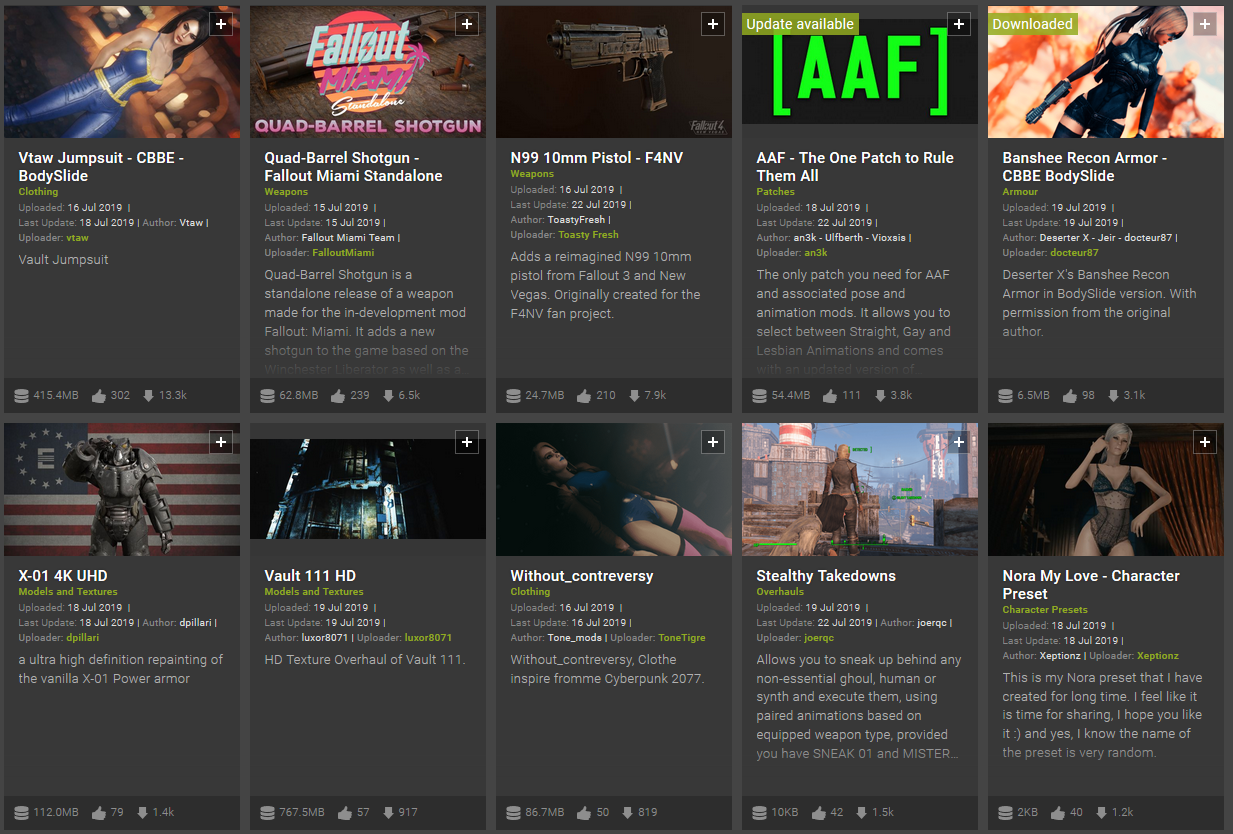
Task: Click thumbs-up icon on Without_contreversy card
Action: [584, 812]
